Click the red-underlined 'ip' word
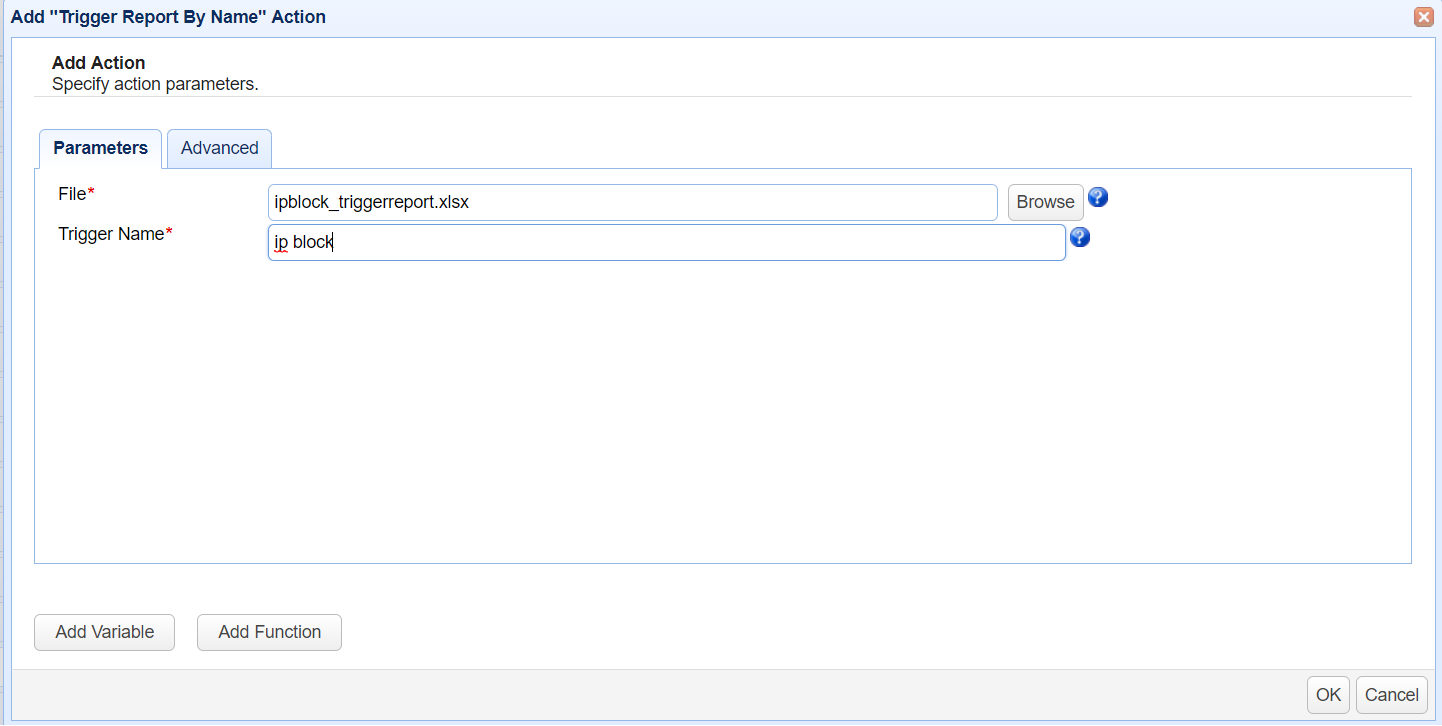The width and height of the screenshot is (1442, 726). 281,242
